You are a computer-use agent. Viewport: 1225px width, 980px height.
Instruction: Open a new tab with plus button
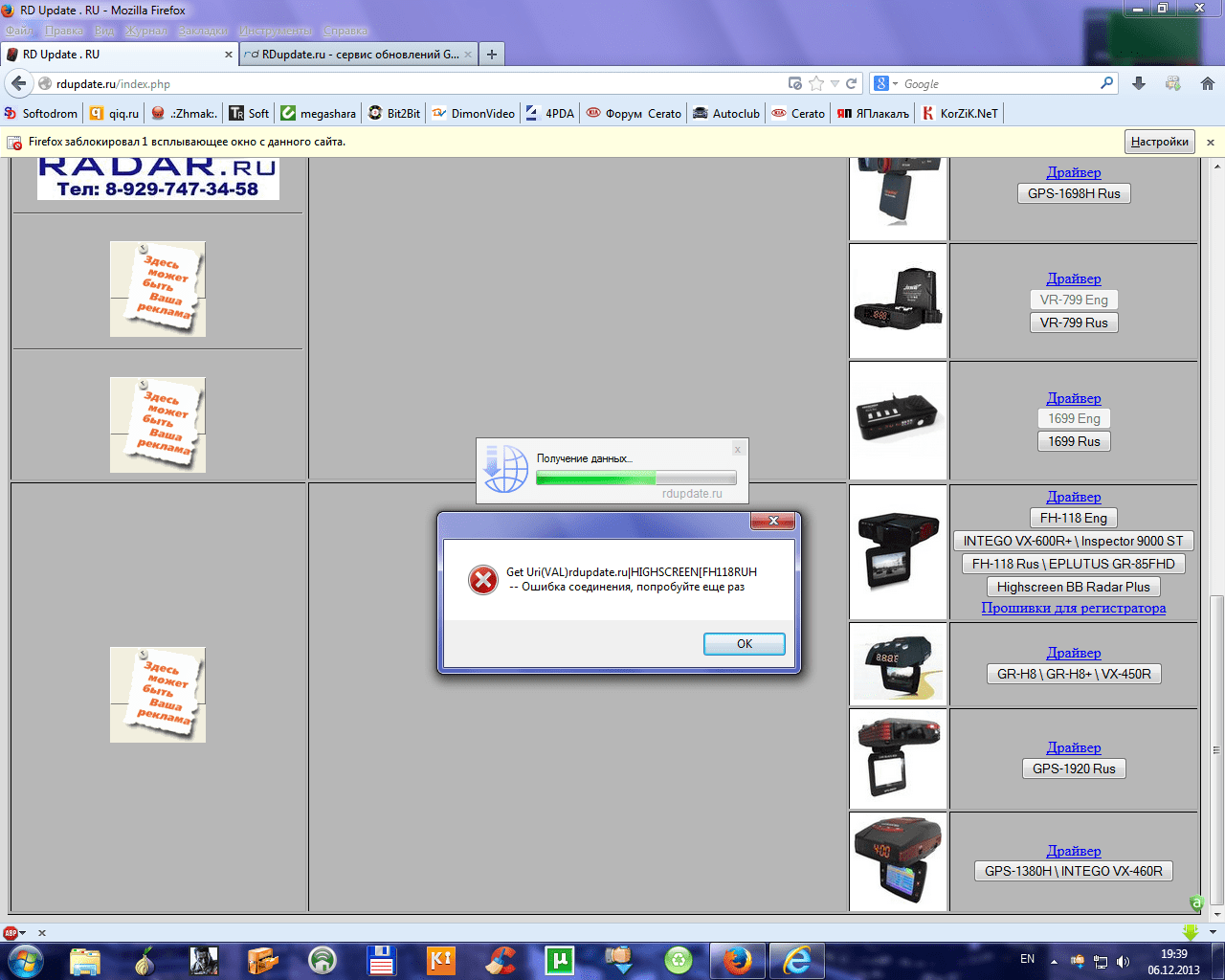tap(491, 55)
